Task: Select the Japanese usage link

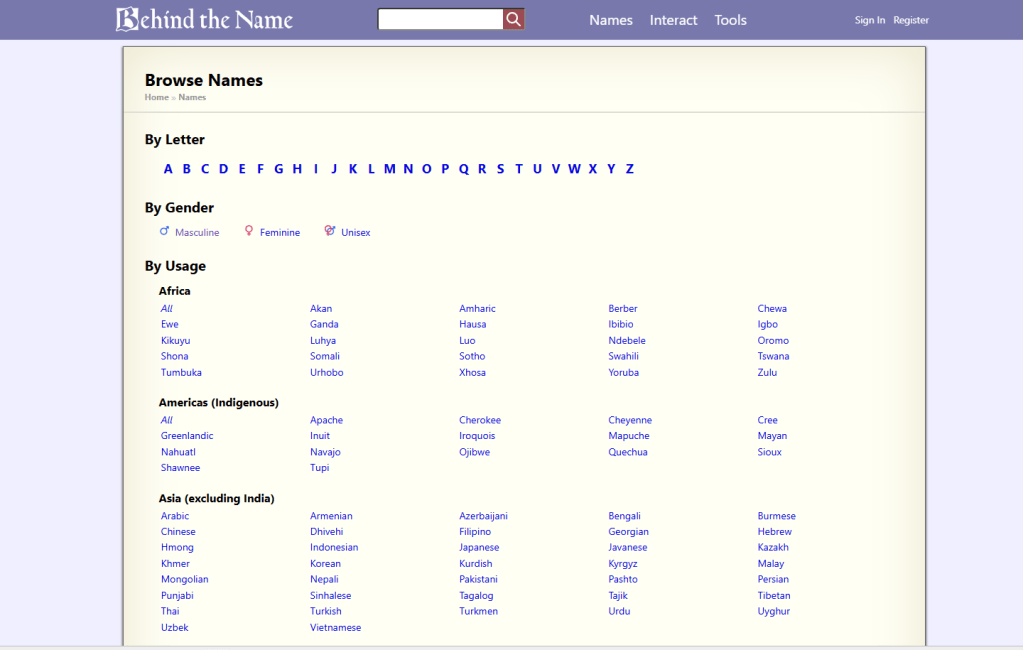Action: 479,547
